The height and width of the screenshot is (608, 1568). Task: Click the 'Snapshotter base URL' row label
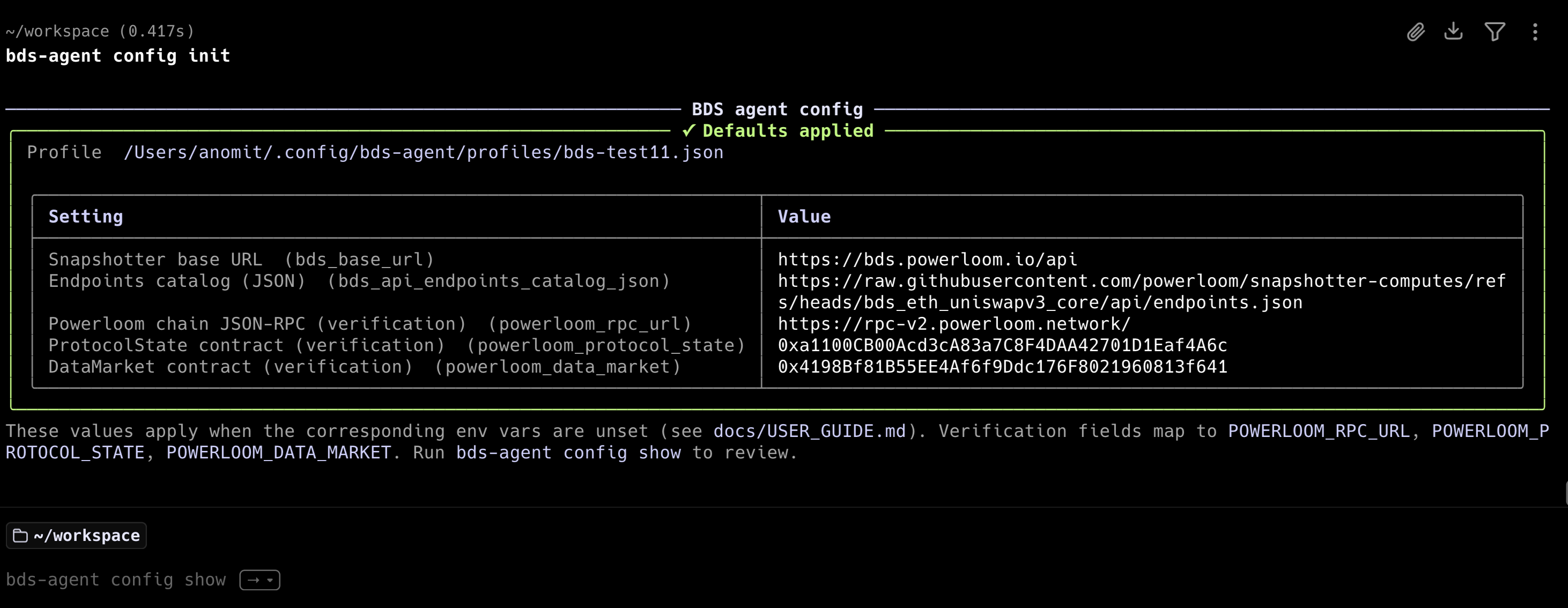[x=242, y=260]
